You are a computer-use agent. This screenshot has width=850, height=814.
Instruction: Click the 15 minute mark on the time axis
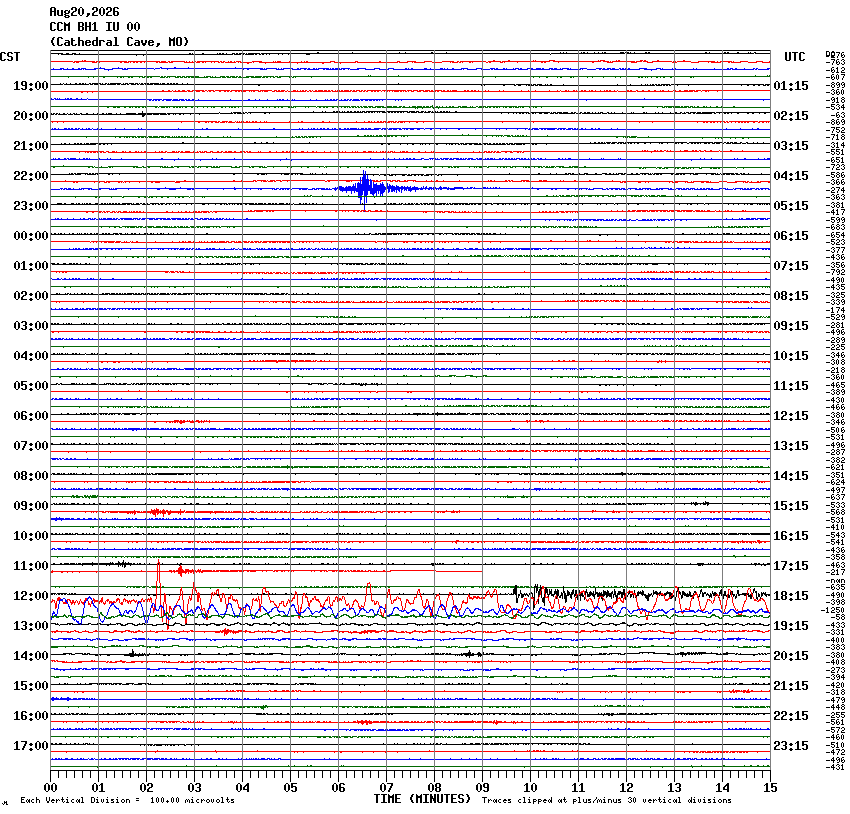[x=770, y=788]
